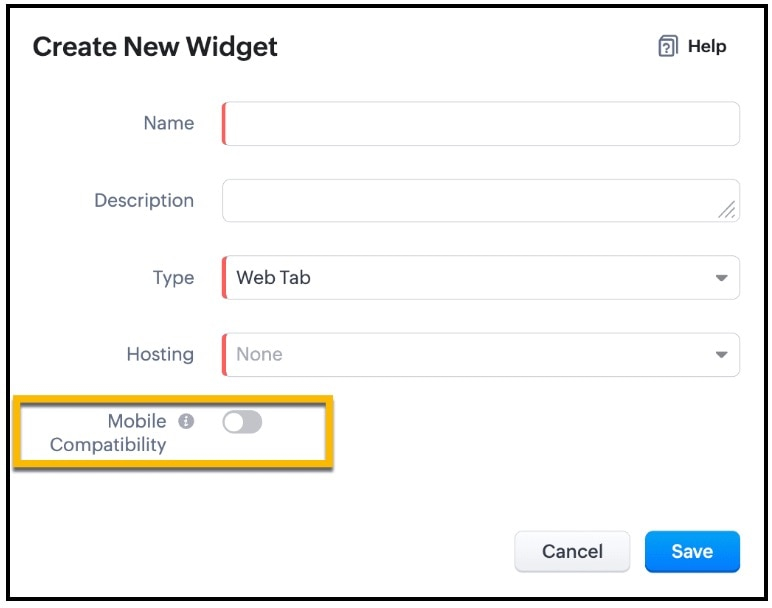772x608 pixels.
Task: Cancel widget creation
Action: [x=572, y=551]
